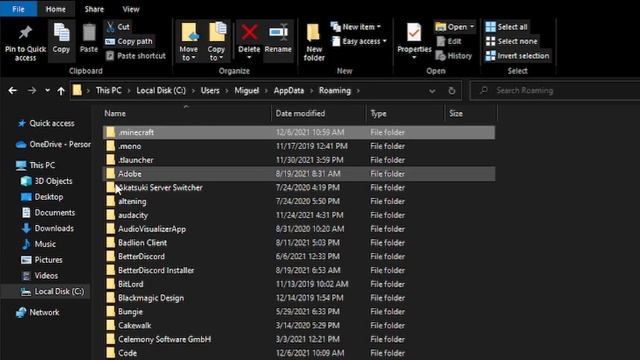Click This PC in address bar

click(109, 91)
